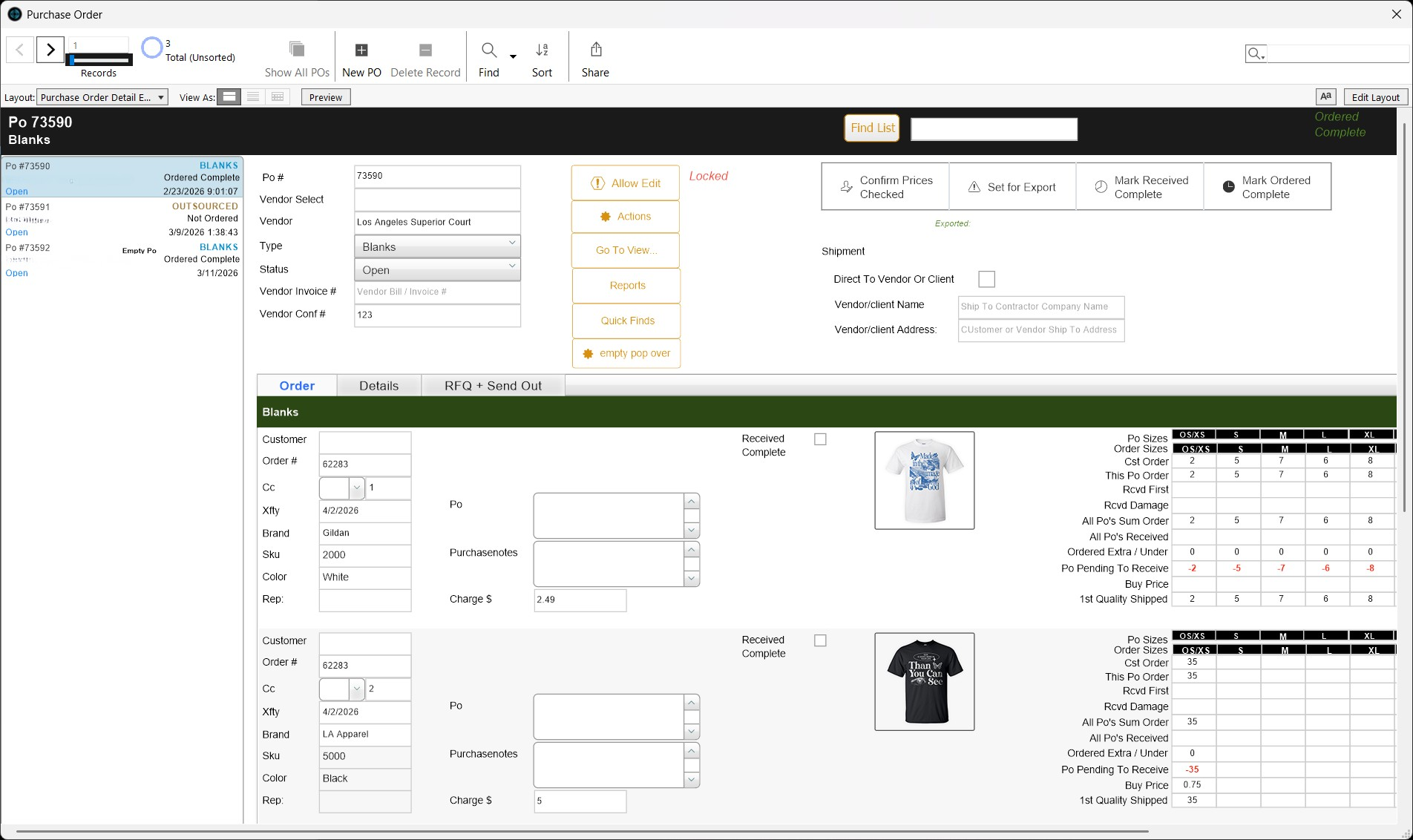Image resolution: width=1413 pixels, height=840 pixels.
Task: Check Received Complete for white shirt item
Action: coord(820,439)
